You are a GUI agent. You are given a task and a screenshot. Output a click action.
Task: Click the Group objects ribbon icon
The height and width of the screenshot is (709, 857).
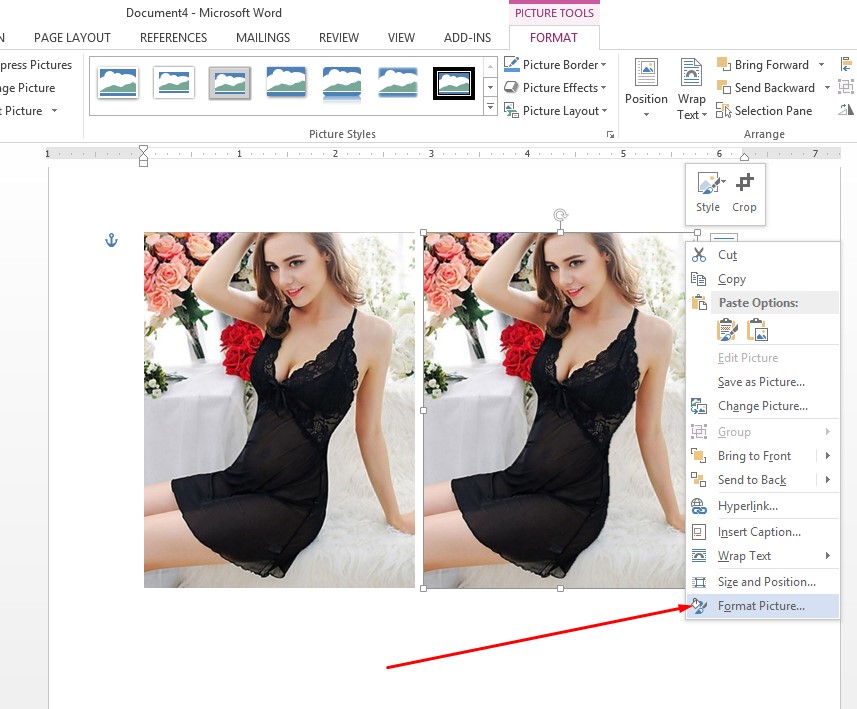pos(846,87)
